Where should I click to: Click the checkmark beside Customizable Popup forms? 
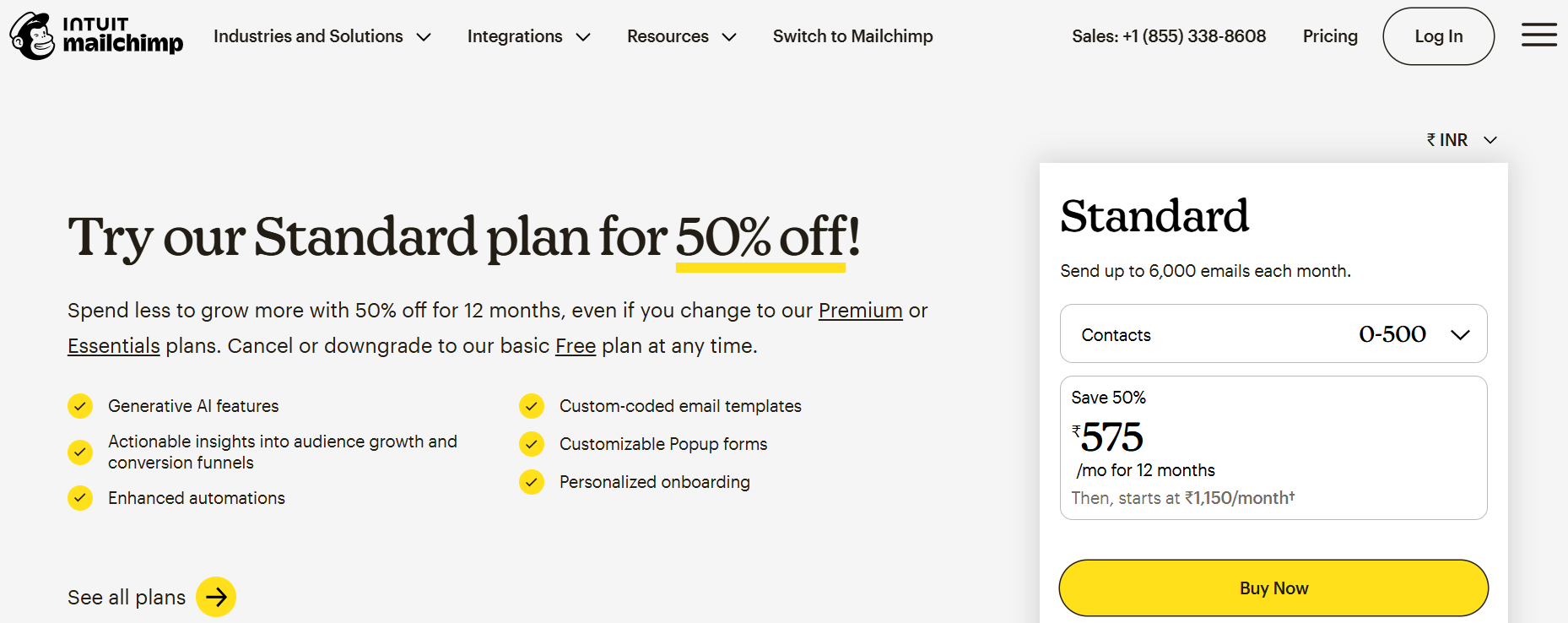click(x=532, y=444)
